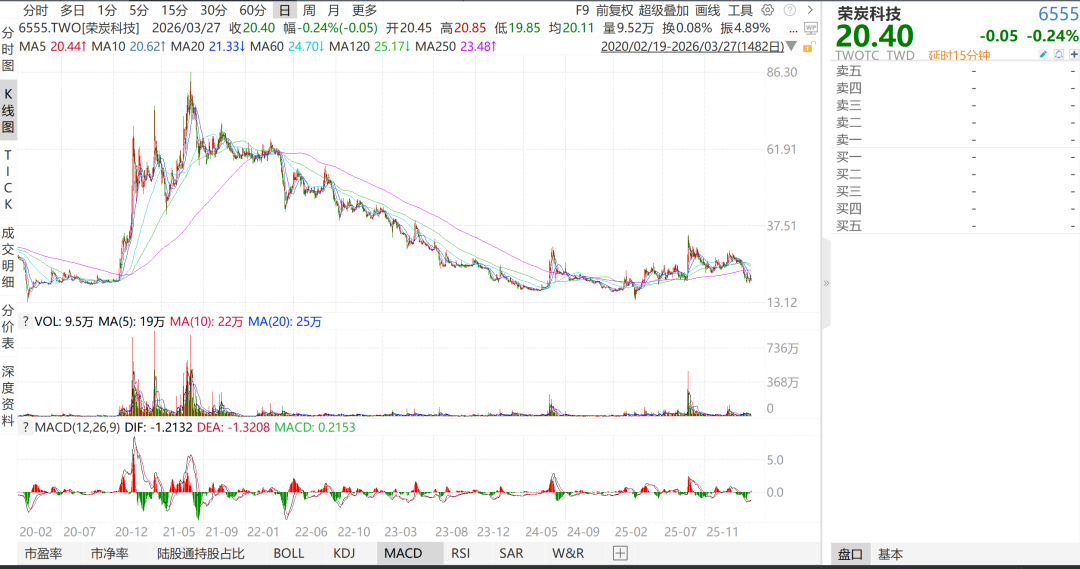
Task: Expand the date range dropdown arrow
Action: [x=793, y=47]
